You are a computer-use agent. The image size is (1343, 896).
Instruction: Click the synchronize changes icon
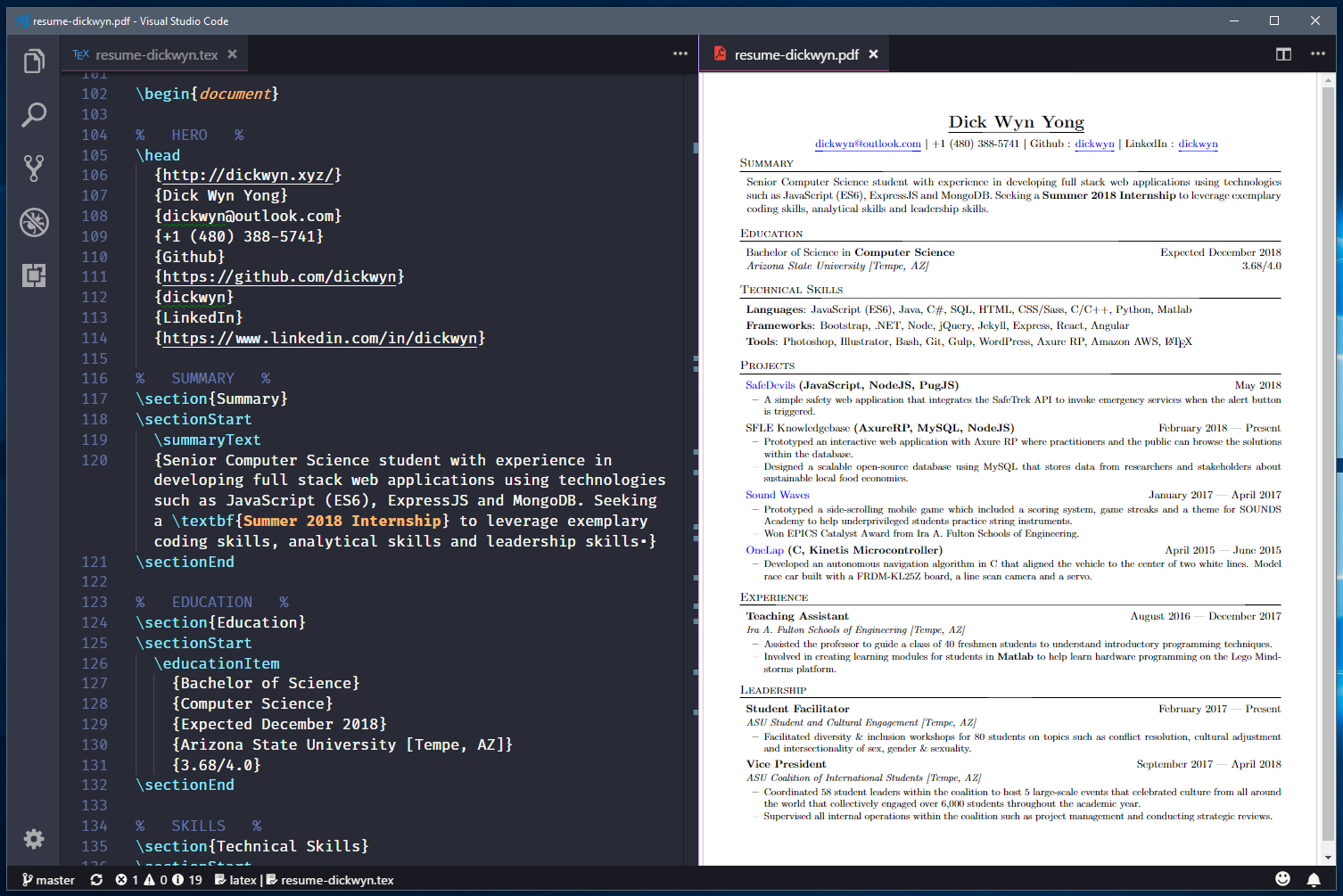pos(96,880)
